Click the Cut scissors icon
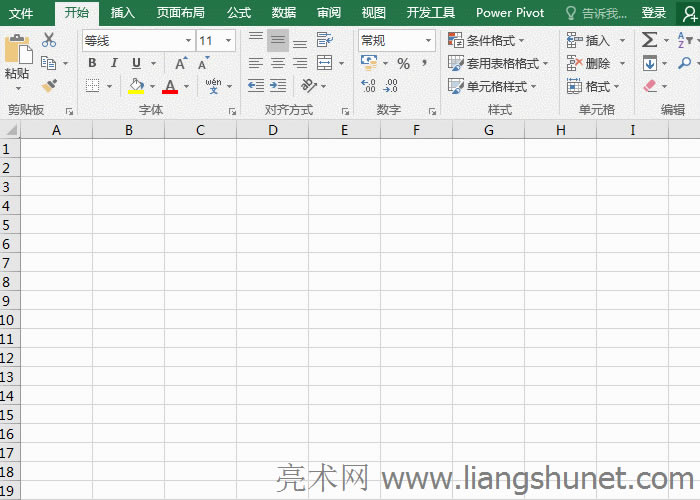700x500 pixels. click(x=48, y=41)
